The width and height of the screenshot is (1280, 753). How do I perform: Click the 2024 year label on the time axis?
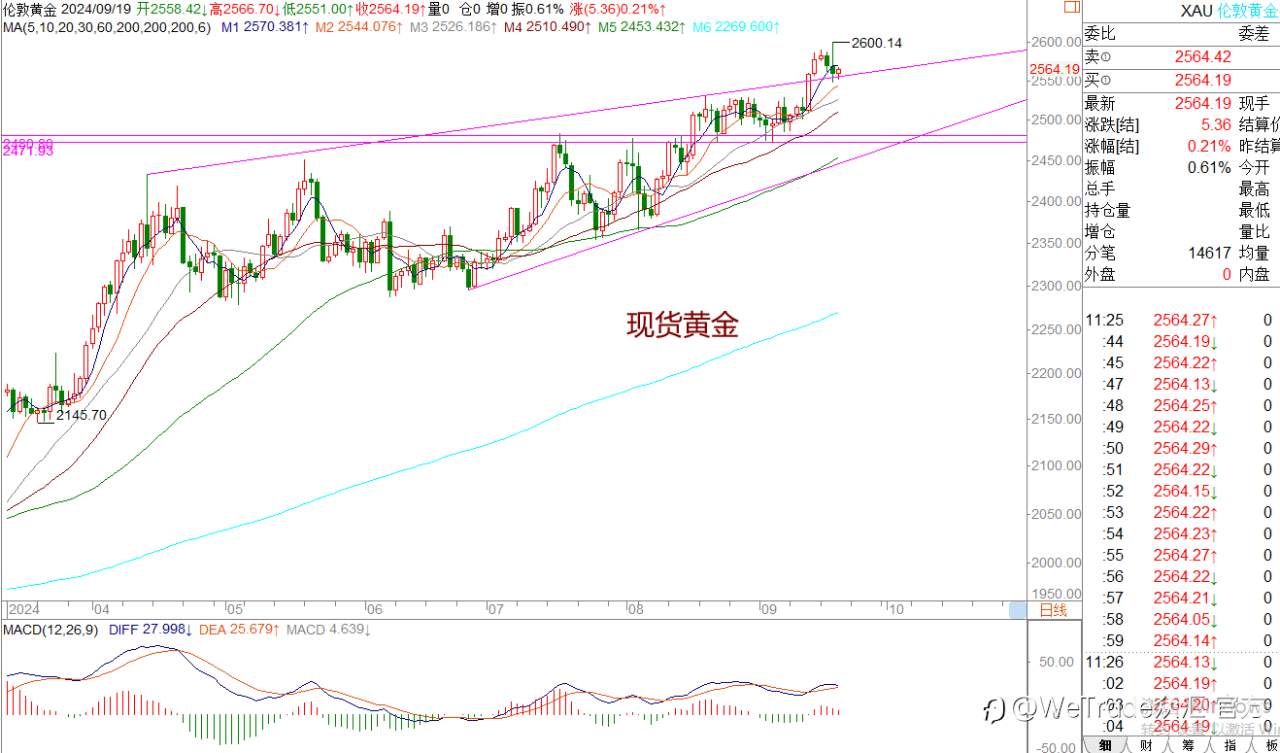[x=23, y=609]
